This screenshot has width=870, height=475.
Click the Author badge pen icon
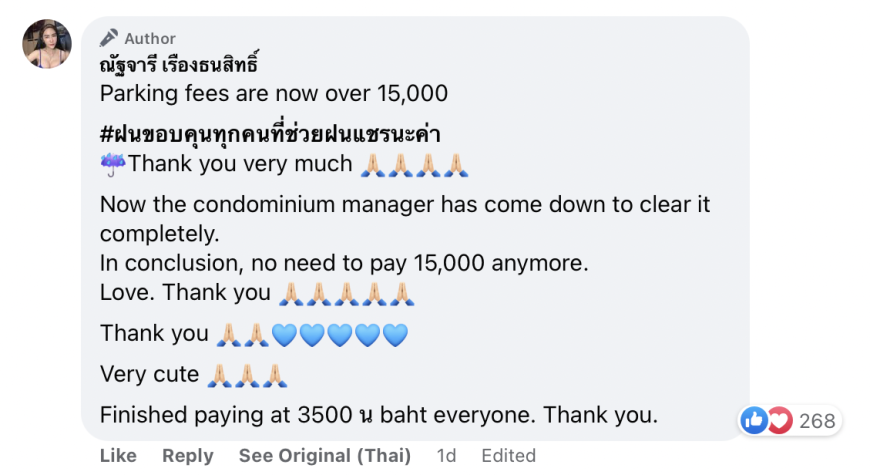point(109,38)
